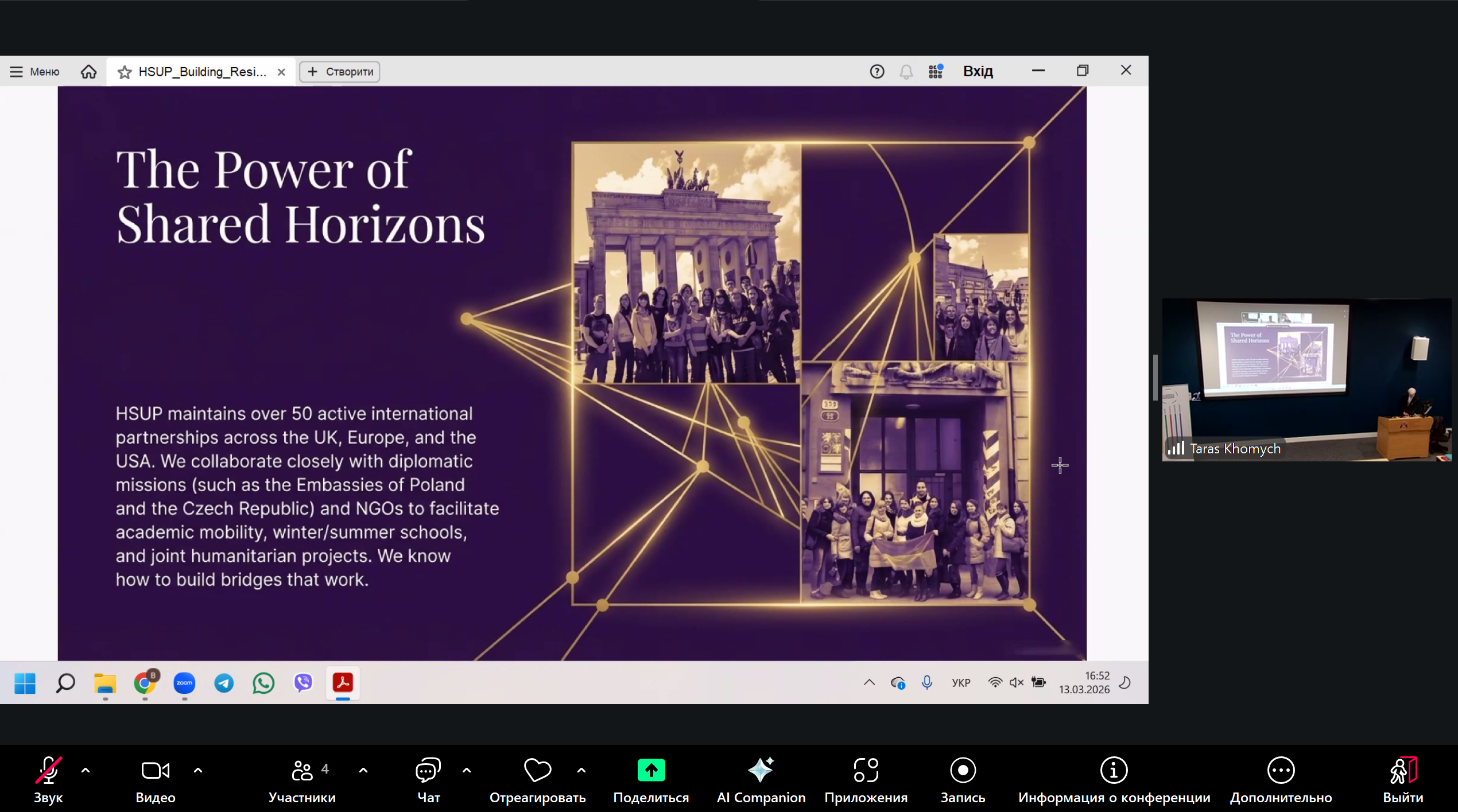The height and width of the screenshot is (812, 1458).
Task: Open Информация о конференции info icon
Action: coord(1114,770)
